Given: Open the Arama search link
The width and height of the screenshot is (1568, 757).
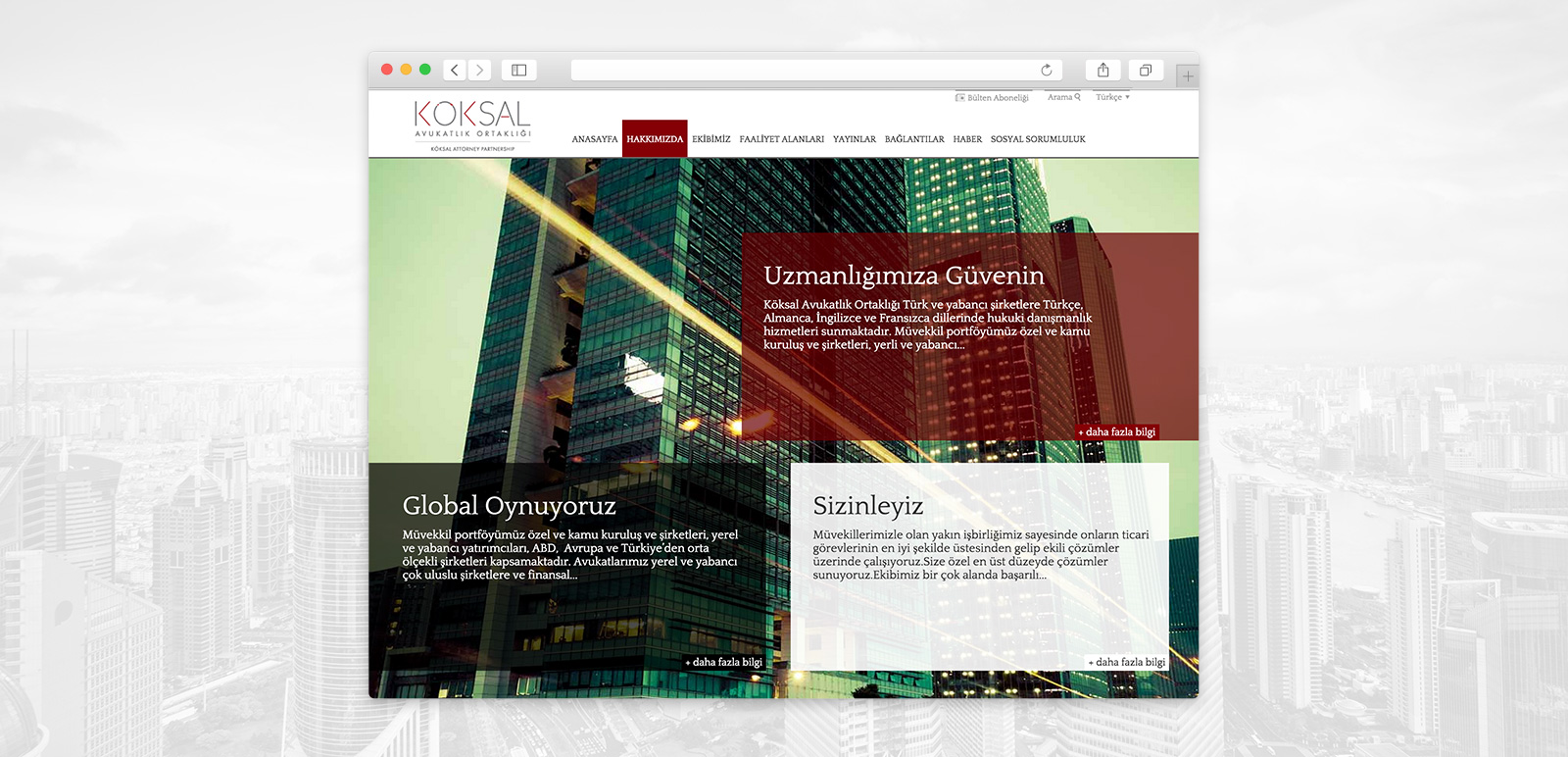Looking at the screenshot, I should pyautogui.click(x=1064, y=97).
